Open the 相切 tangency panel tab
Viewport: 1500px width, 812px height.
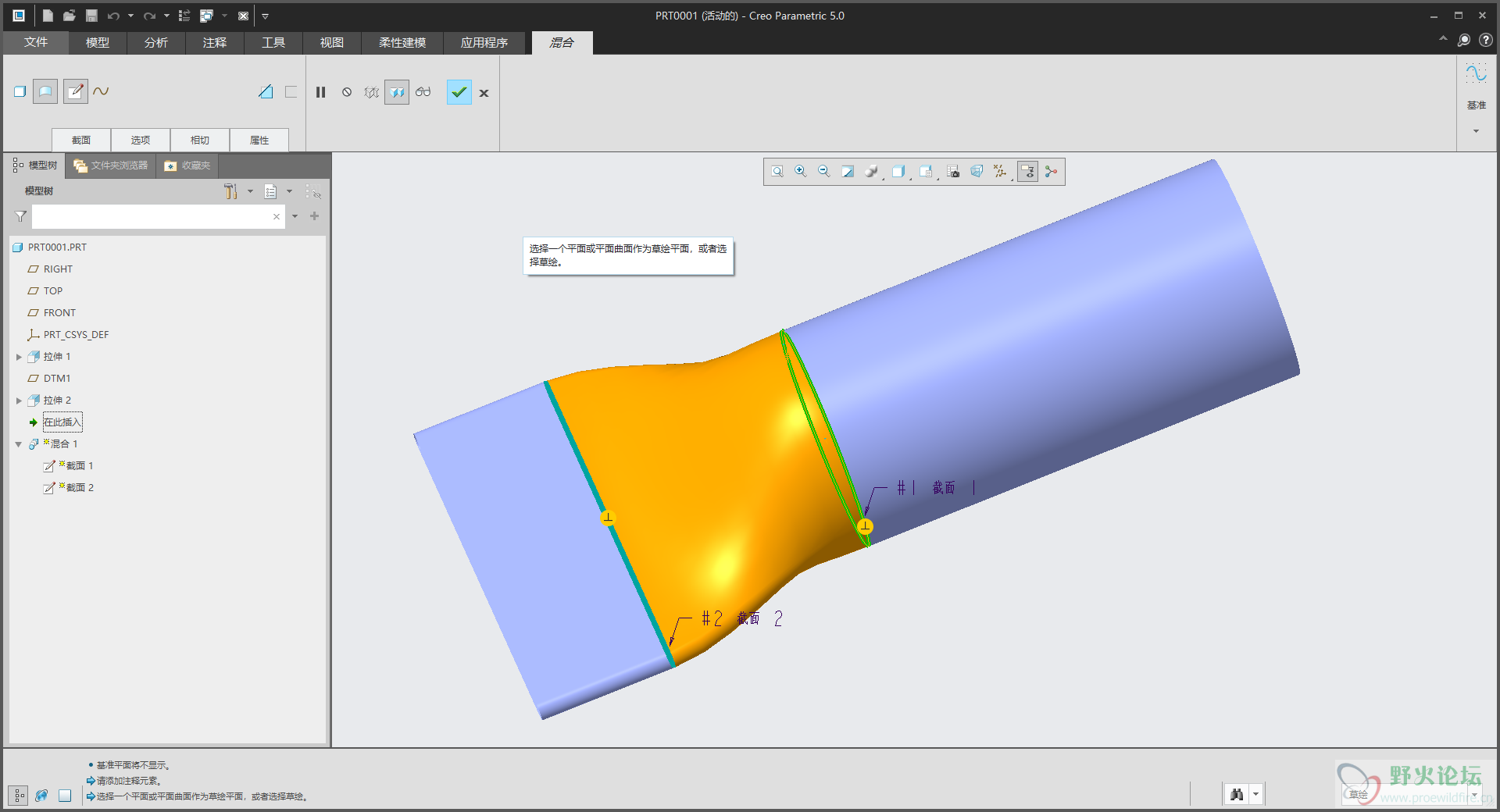[200, 140]
